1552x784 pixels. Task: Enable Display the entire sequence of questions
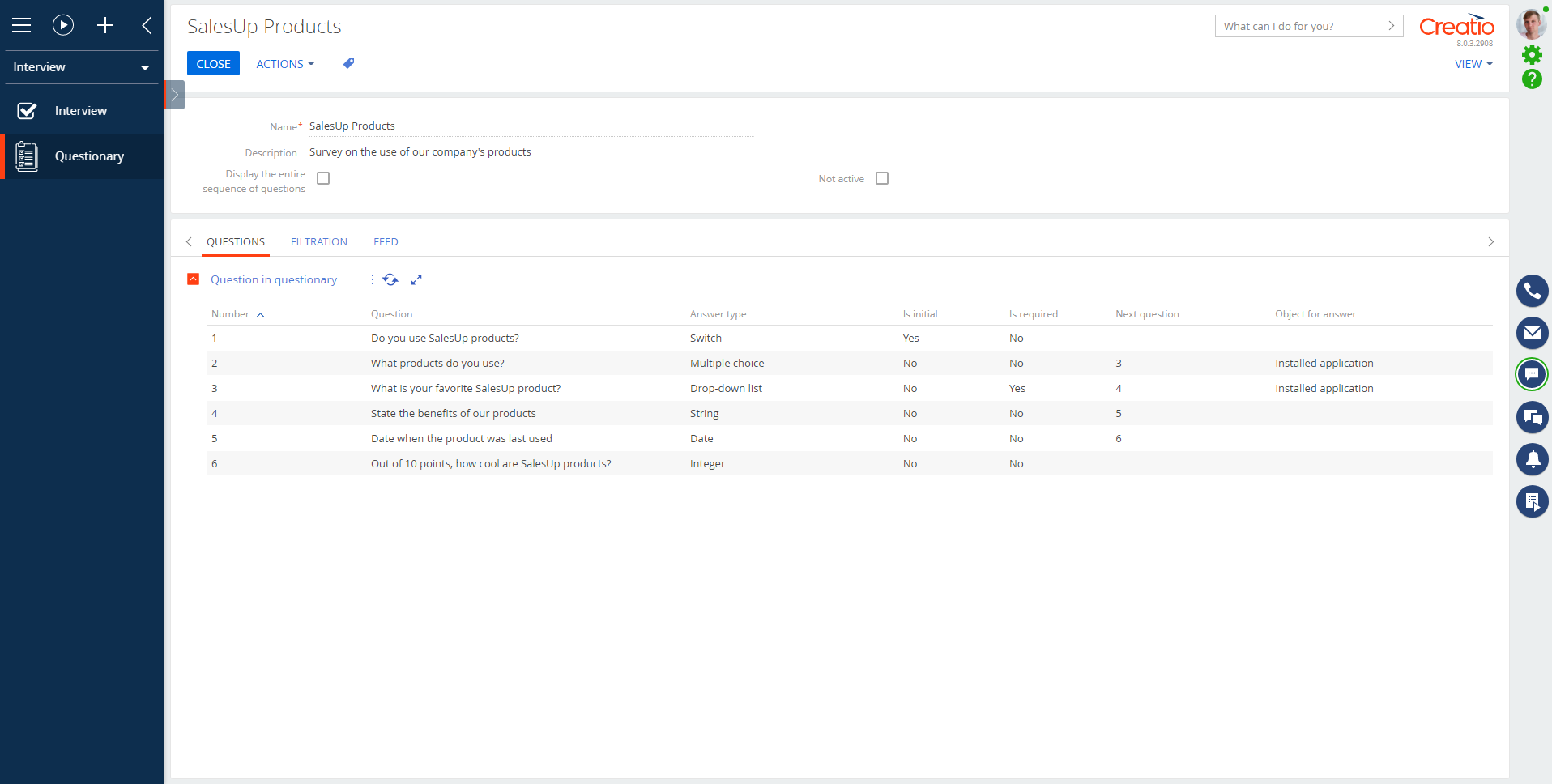coord(323,177)
